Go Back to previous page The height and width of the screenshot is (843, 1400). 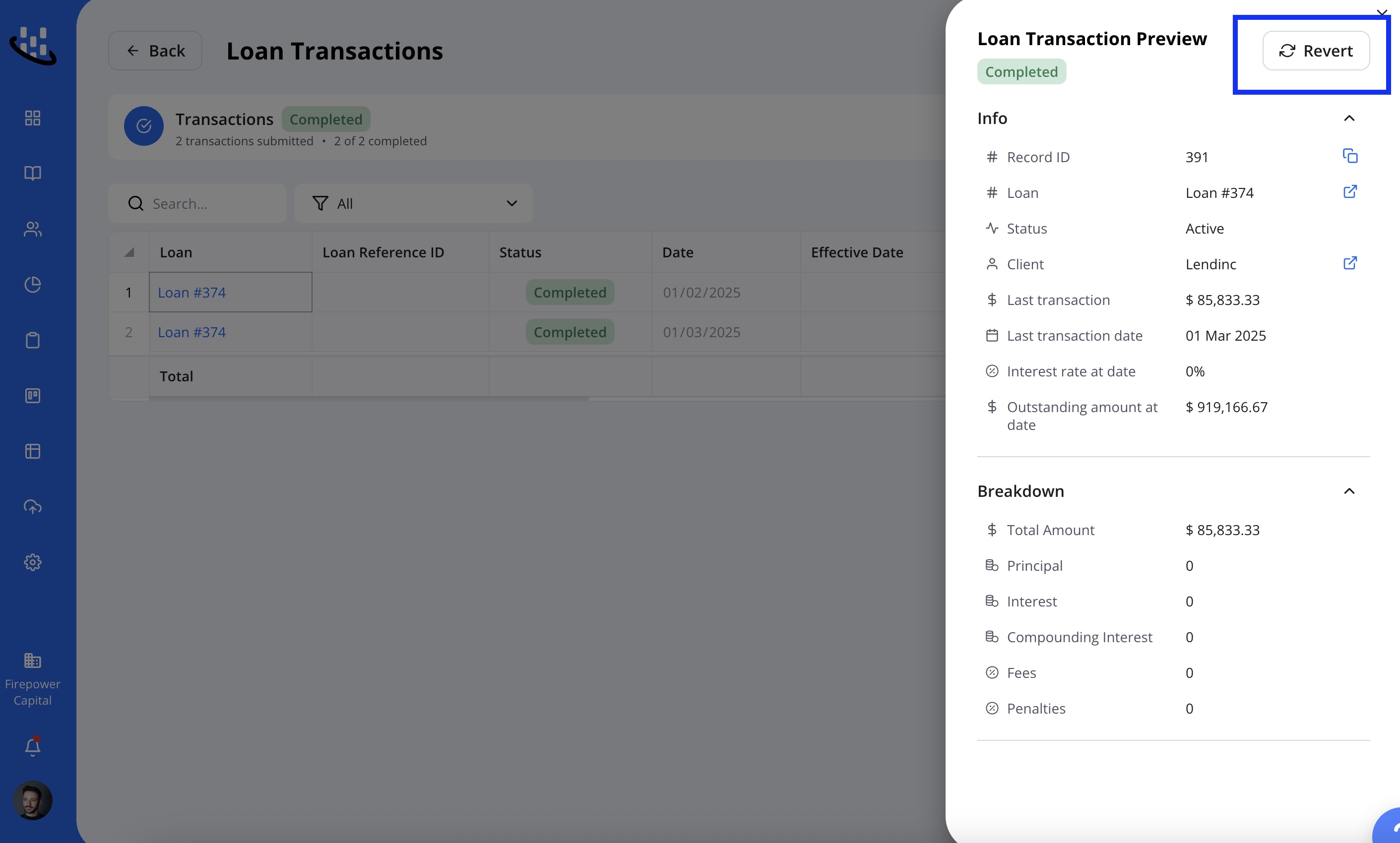155,51
